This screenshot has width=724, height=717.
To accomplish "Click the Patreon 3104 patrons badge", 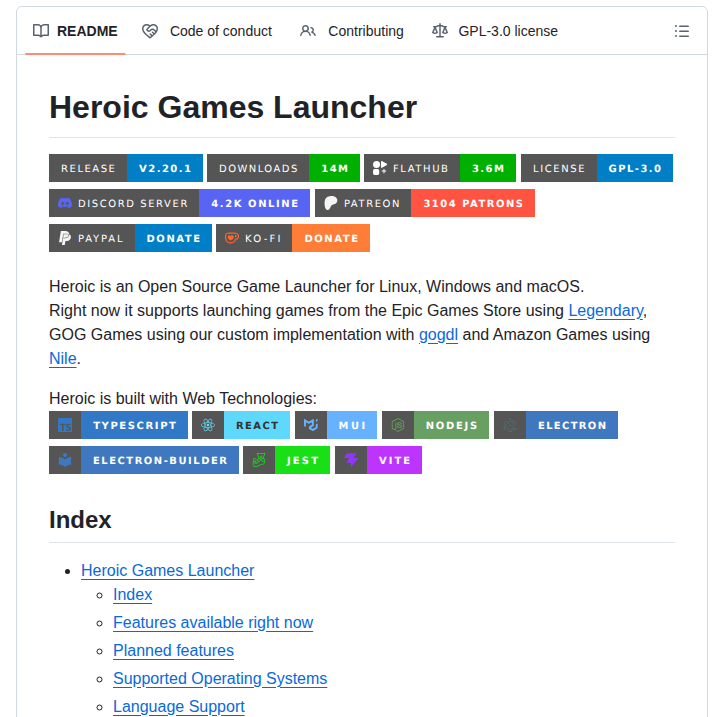I will 425,203.
